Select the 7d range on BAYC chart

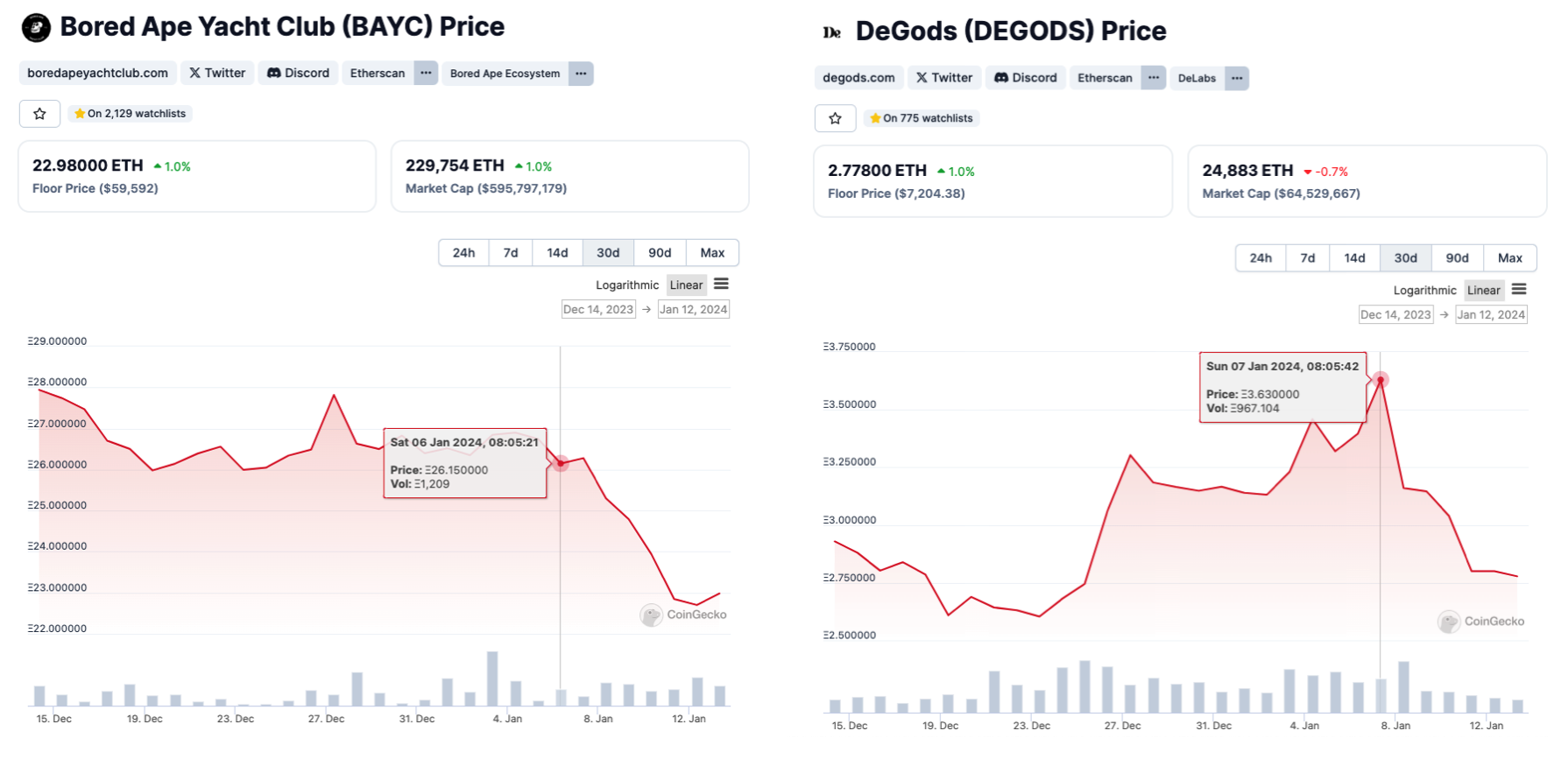coord(511,253)
